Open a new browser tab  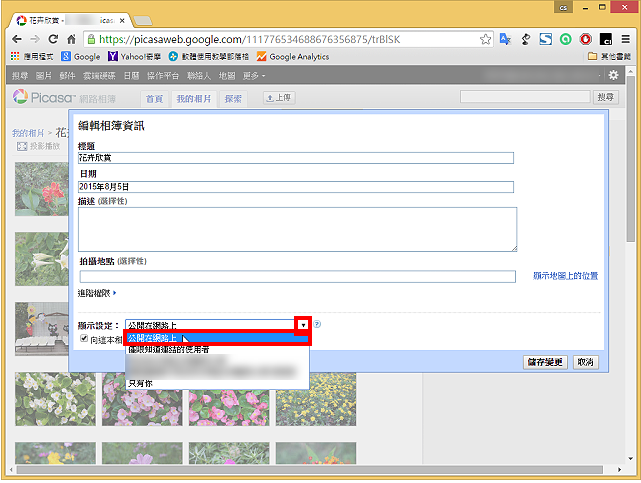(x=143, y=20)
